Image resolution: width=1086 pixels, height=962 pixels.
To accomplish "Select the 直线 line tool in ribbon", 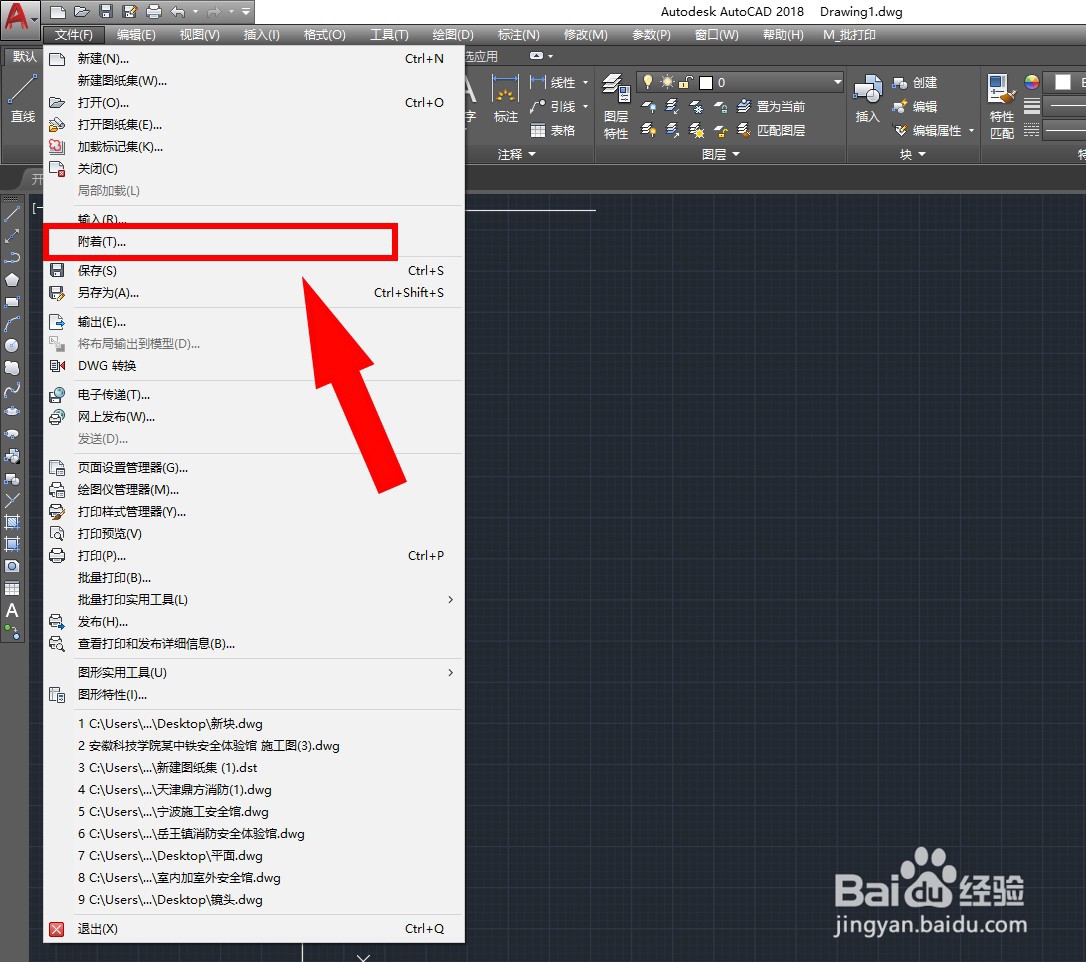I will (22, 100).
